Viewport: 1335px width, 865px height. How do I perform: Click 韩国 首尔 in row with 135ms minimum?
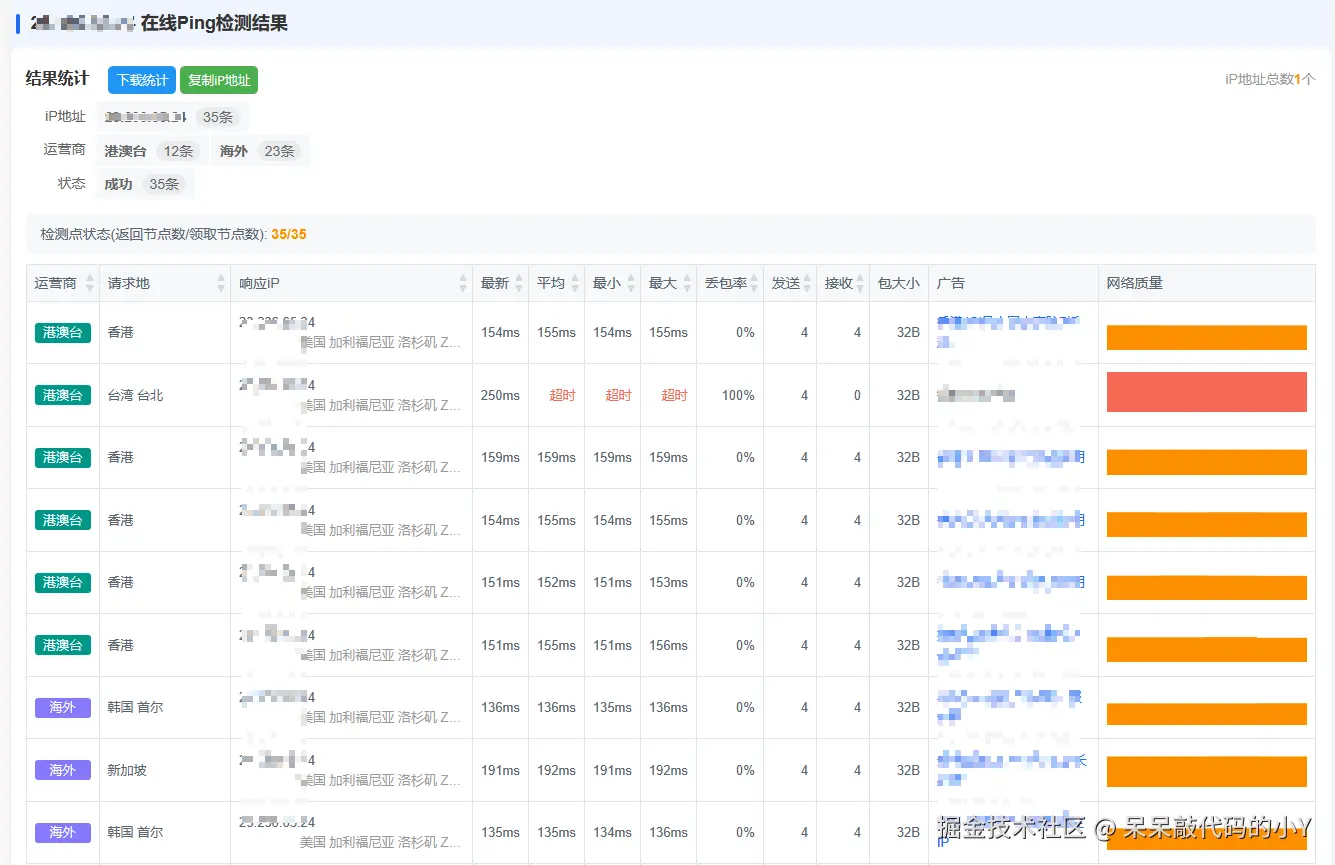pos(135,707)
